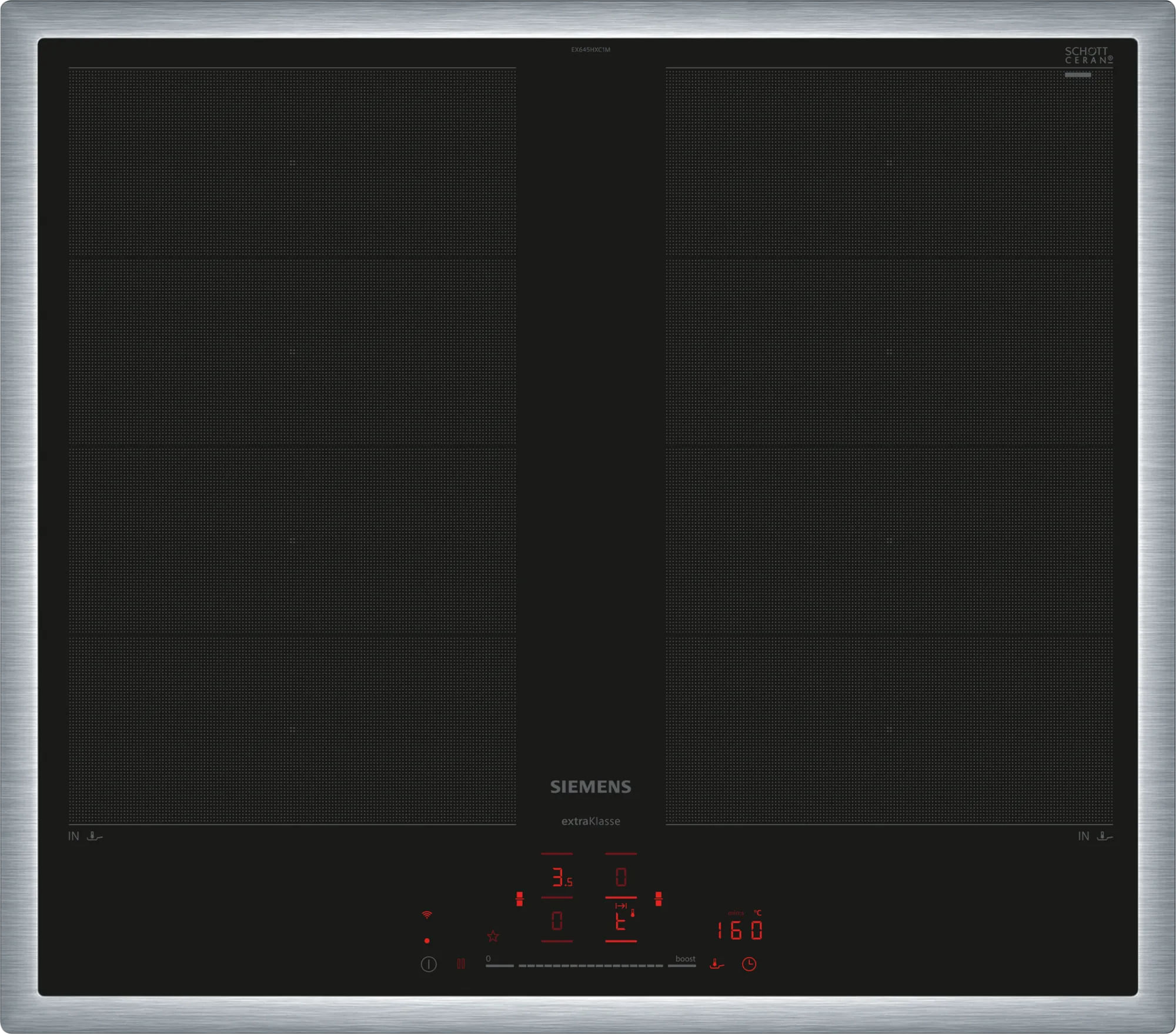Tap the SCHOTT CERAN logo
This screenshot has height=1034, width=1176.
click(1088, 55)
